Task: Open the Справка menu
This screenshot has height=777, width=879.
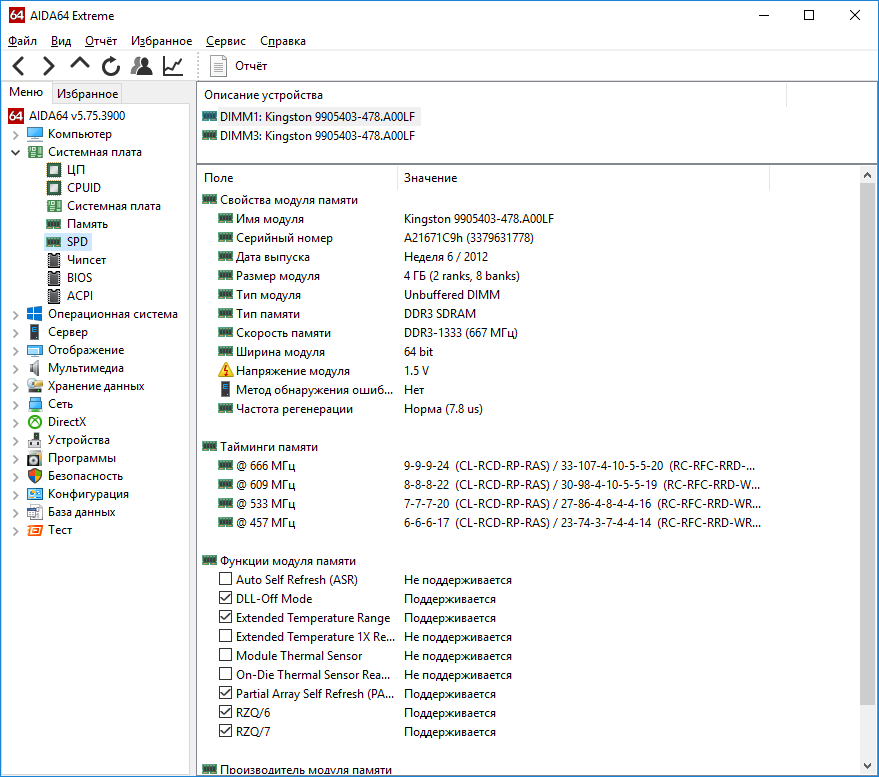Action: (x=283, y=41)
